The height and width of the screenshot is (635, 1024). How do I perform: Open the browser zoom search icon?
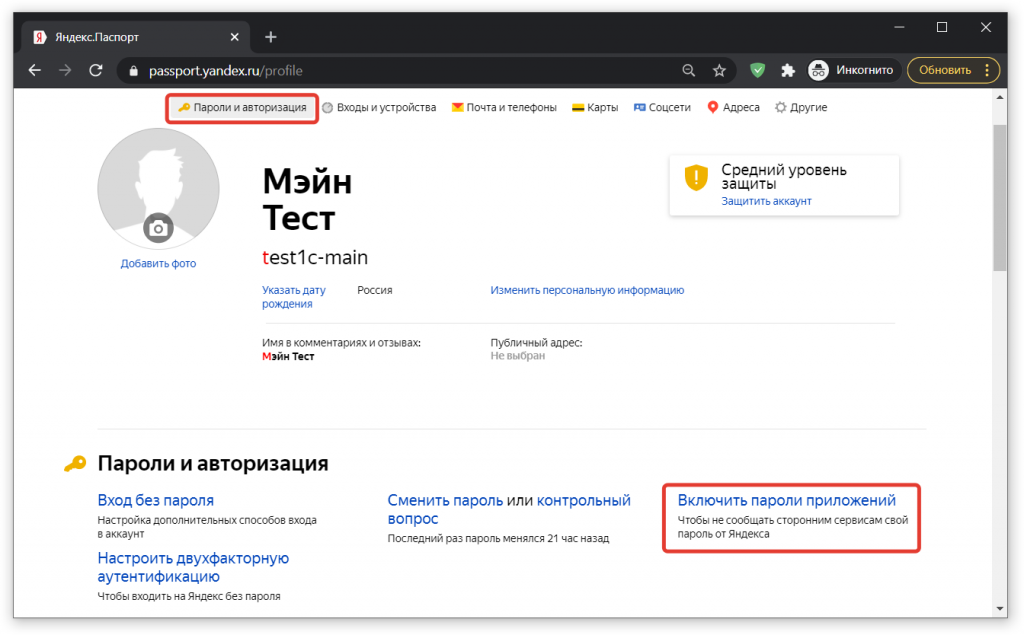689,70
